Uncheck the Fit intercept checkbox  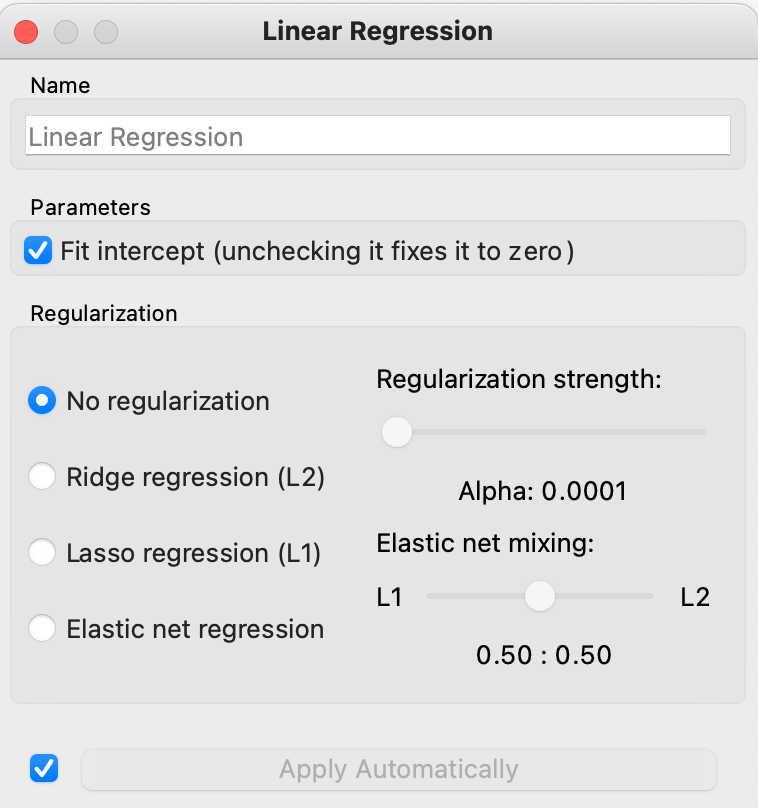click(x=39, y=249)
